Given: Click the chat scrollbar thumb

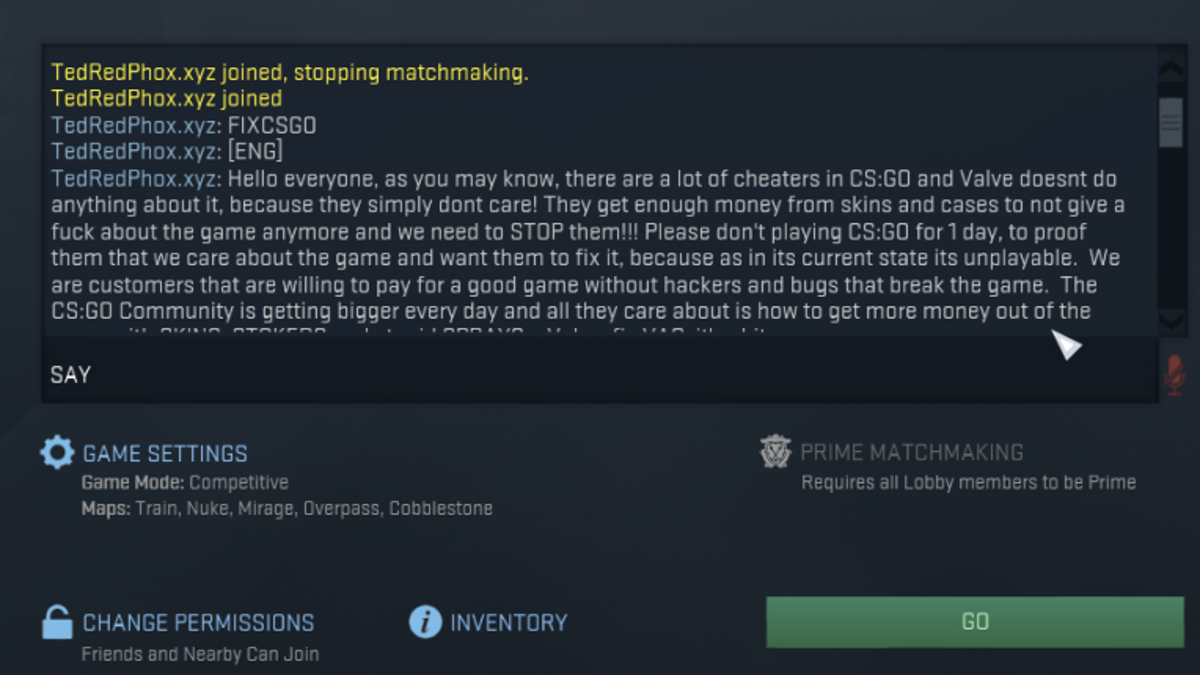Looking at the screenshot, I should [x=1171, y=122].
